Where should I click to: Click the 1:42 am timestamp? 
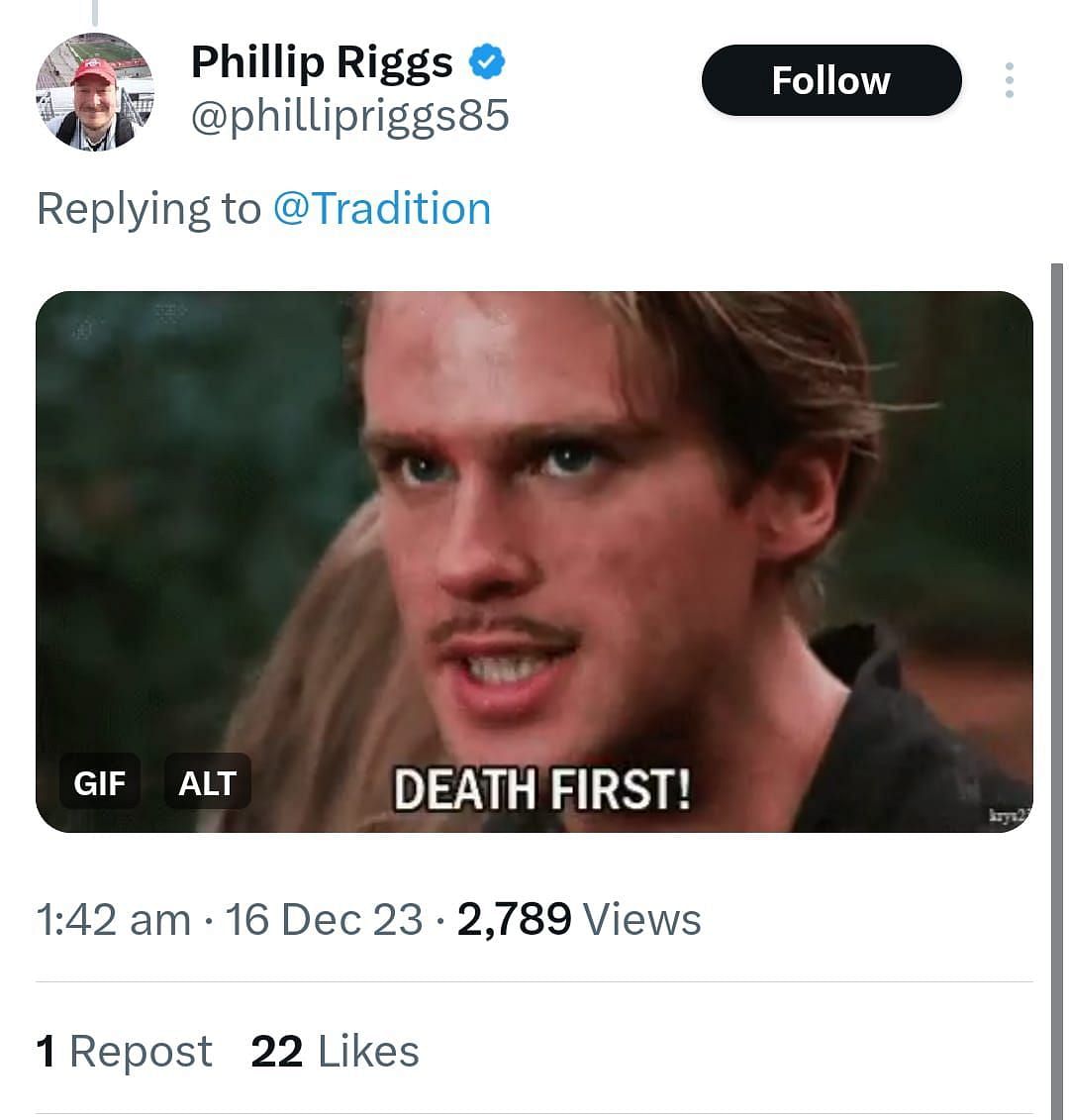113,920
